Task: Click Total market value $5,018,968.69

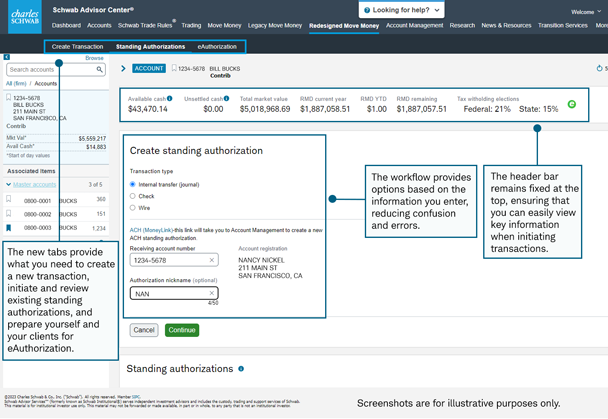Action: pos(265,109)
